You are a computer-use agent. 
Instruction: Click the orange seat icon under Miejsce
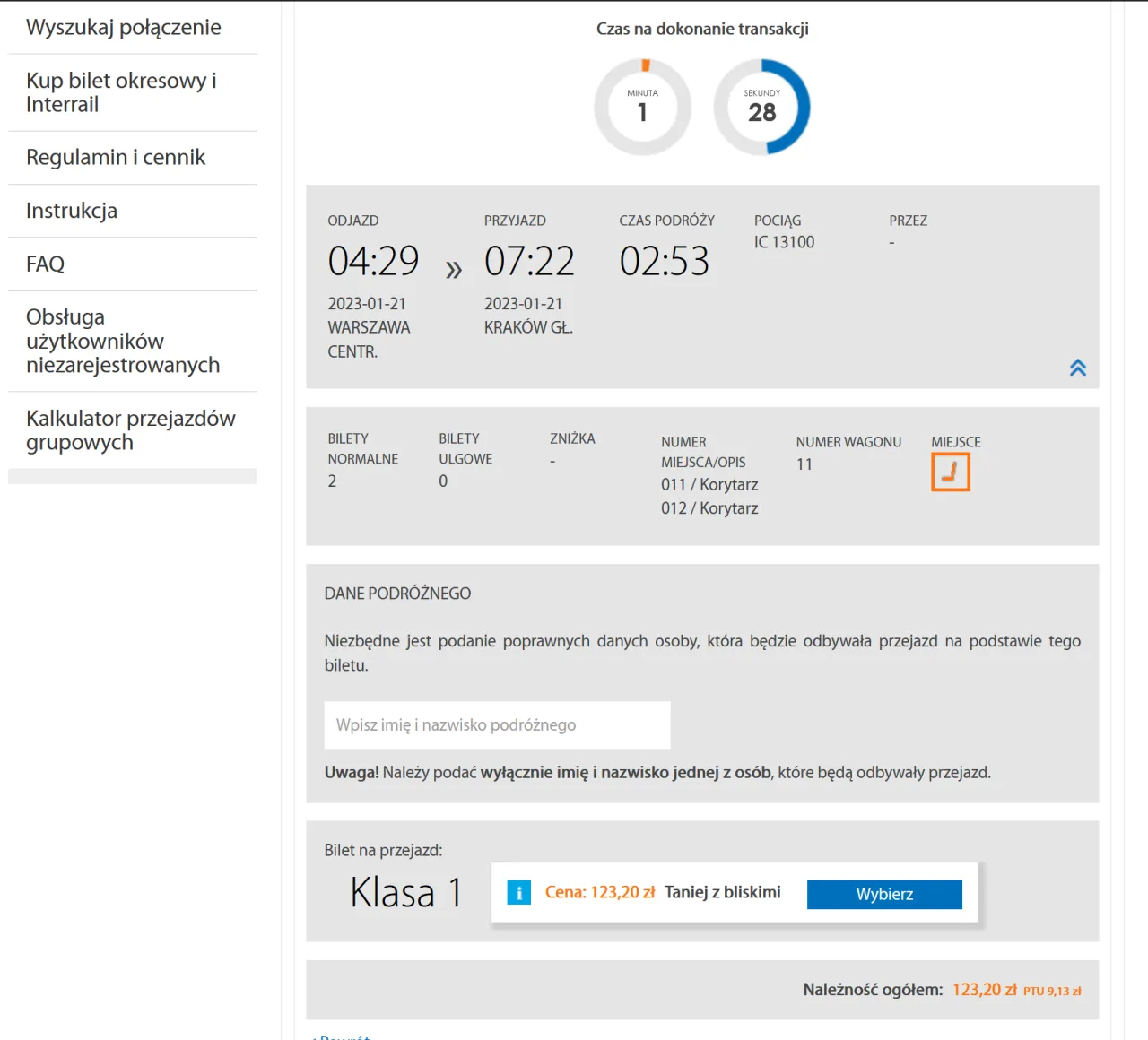950,472
